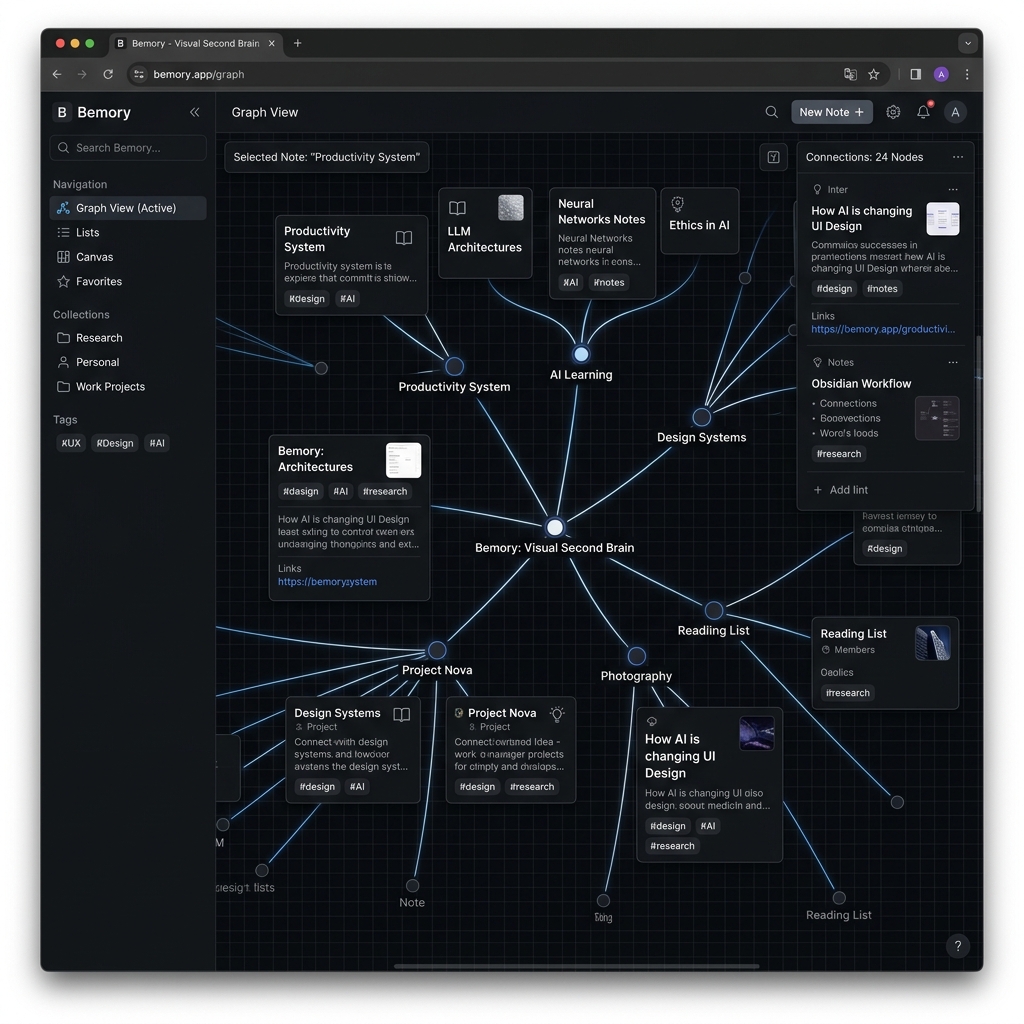Filter by the #UX tag in sidebar

coord(71,443)
